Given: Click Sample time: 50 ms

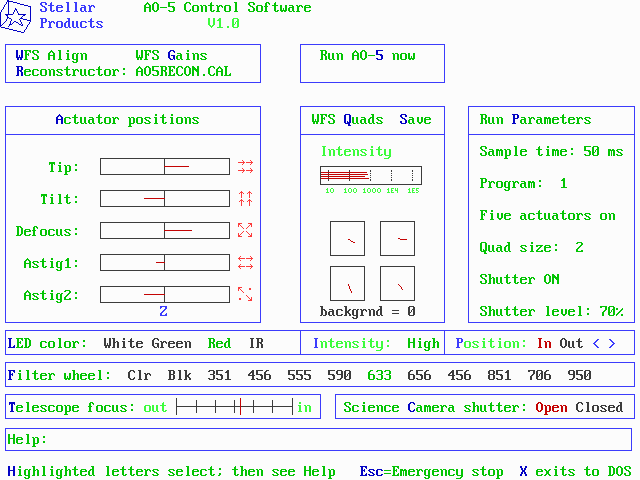Looking at the screenshot, I should (x=551, y=152).
